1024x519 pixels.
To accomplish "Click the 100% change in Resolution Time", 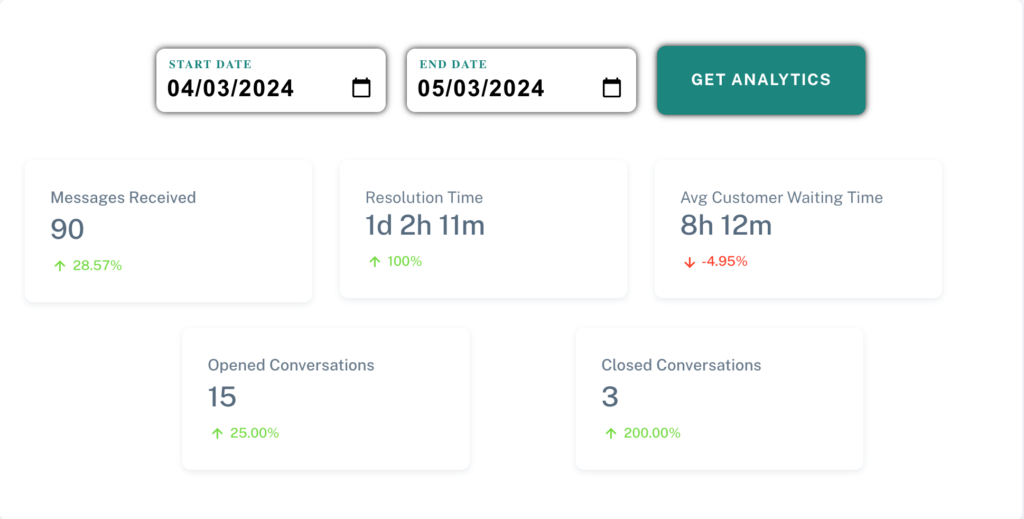I will point(405,261).
